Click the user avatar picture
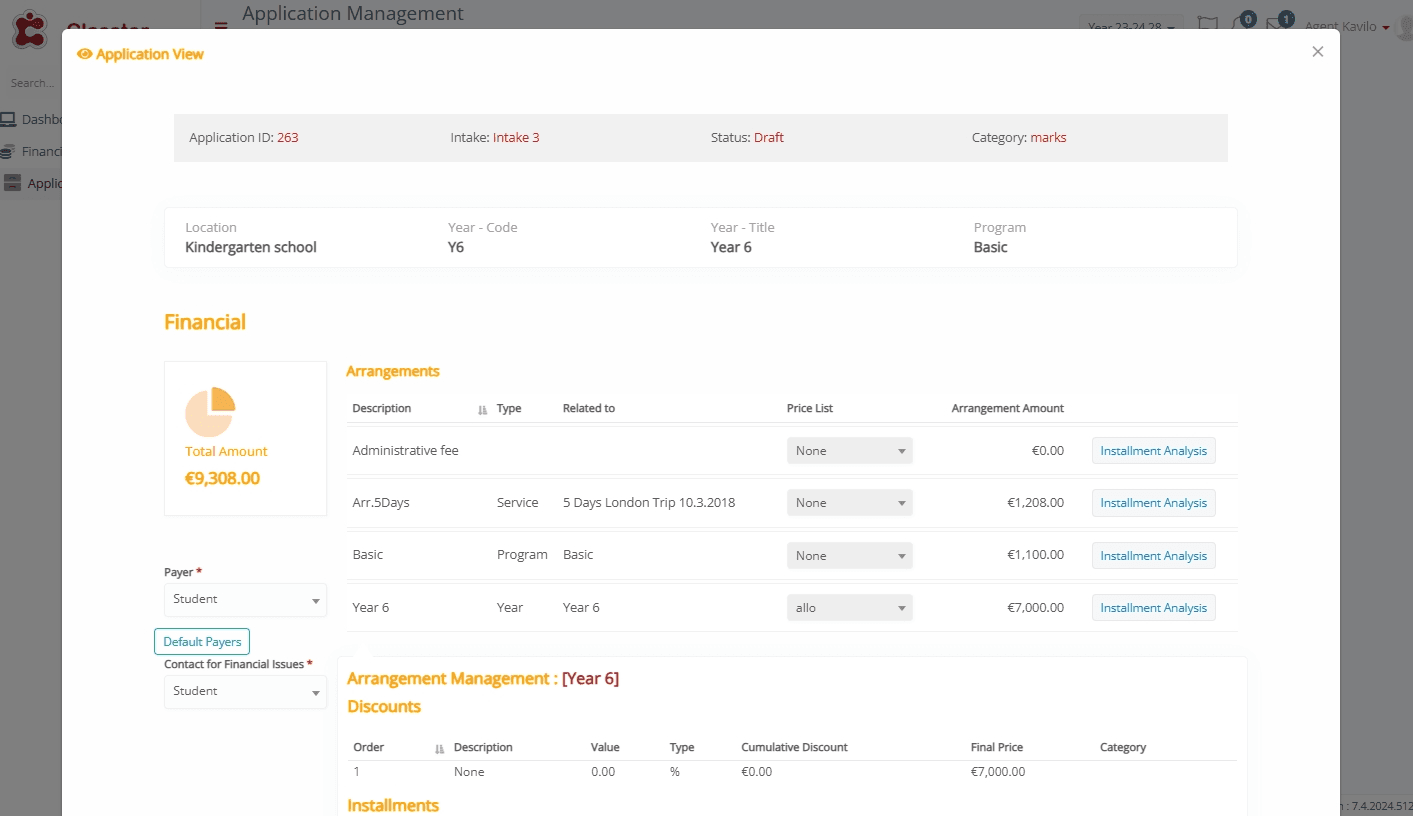 click(x=1405, y=27)
